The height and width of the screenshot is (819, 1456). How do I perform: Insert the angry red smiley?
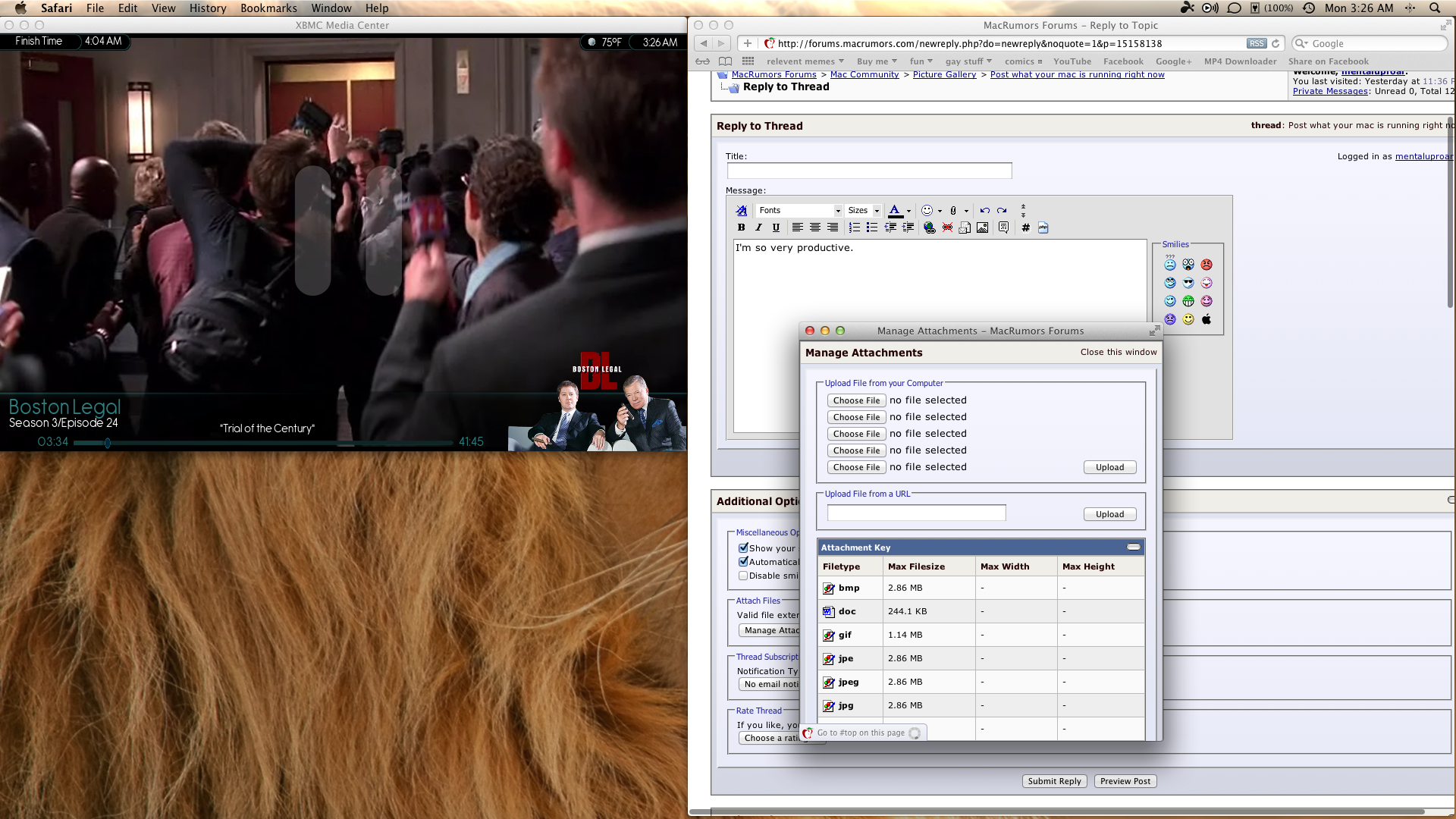pos(1207,265)
